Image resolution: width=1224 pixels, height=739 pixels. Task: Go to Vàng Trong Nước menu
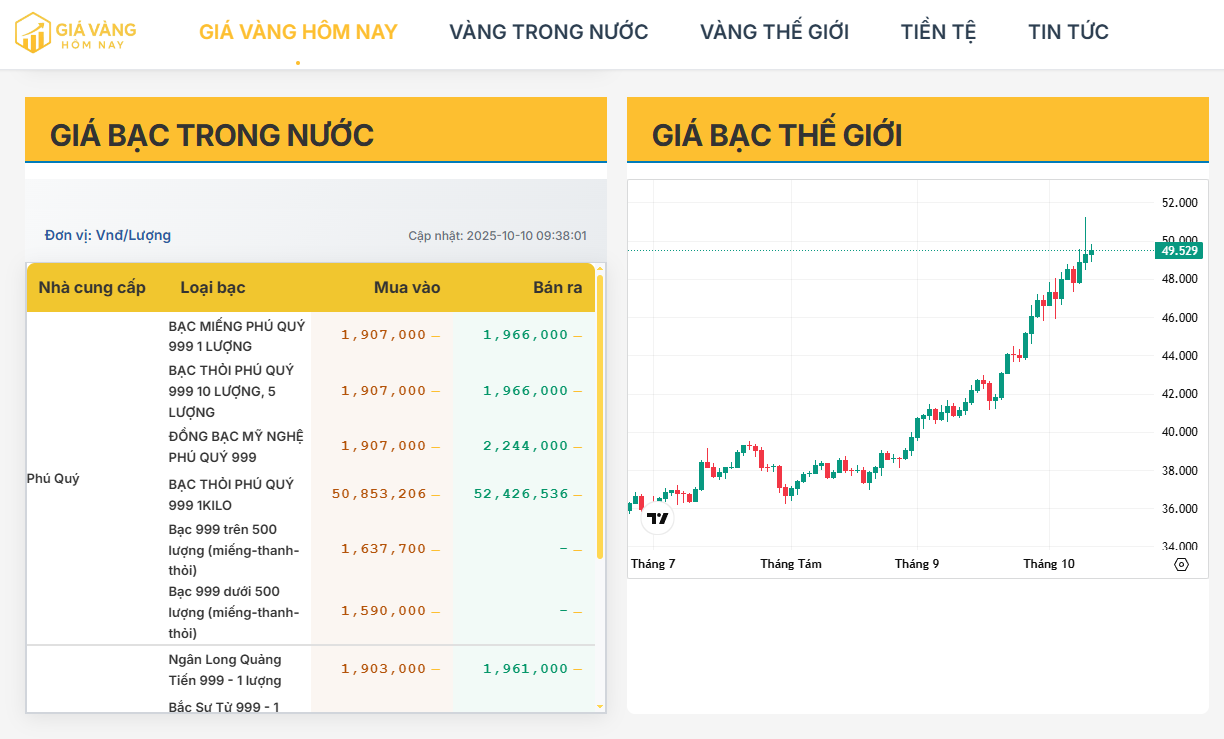548,32
